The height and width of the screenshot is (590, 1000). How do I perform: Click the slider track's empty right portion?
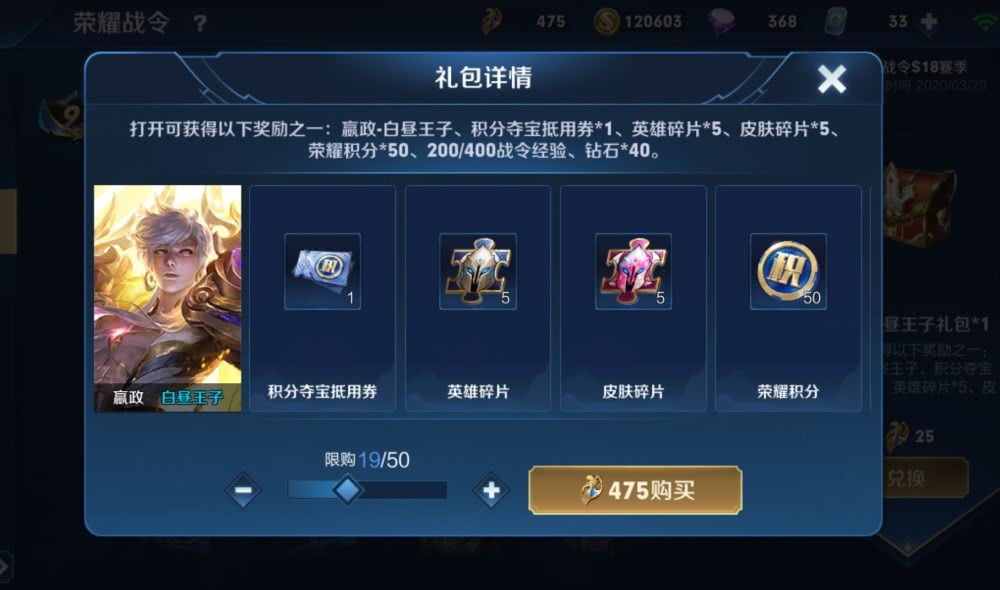pos(405,490)
